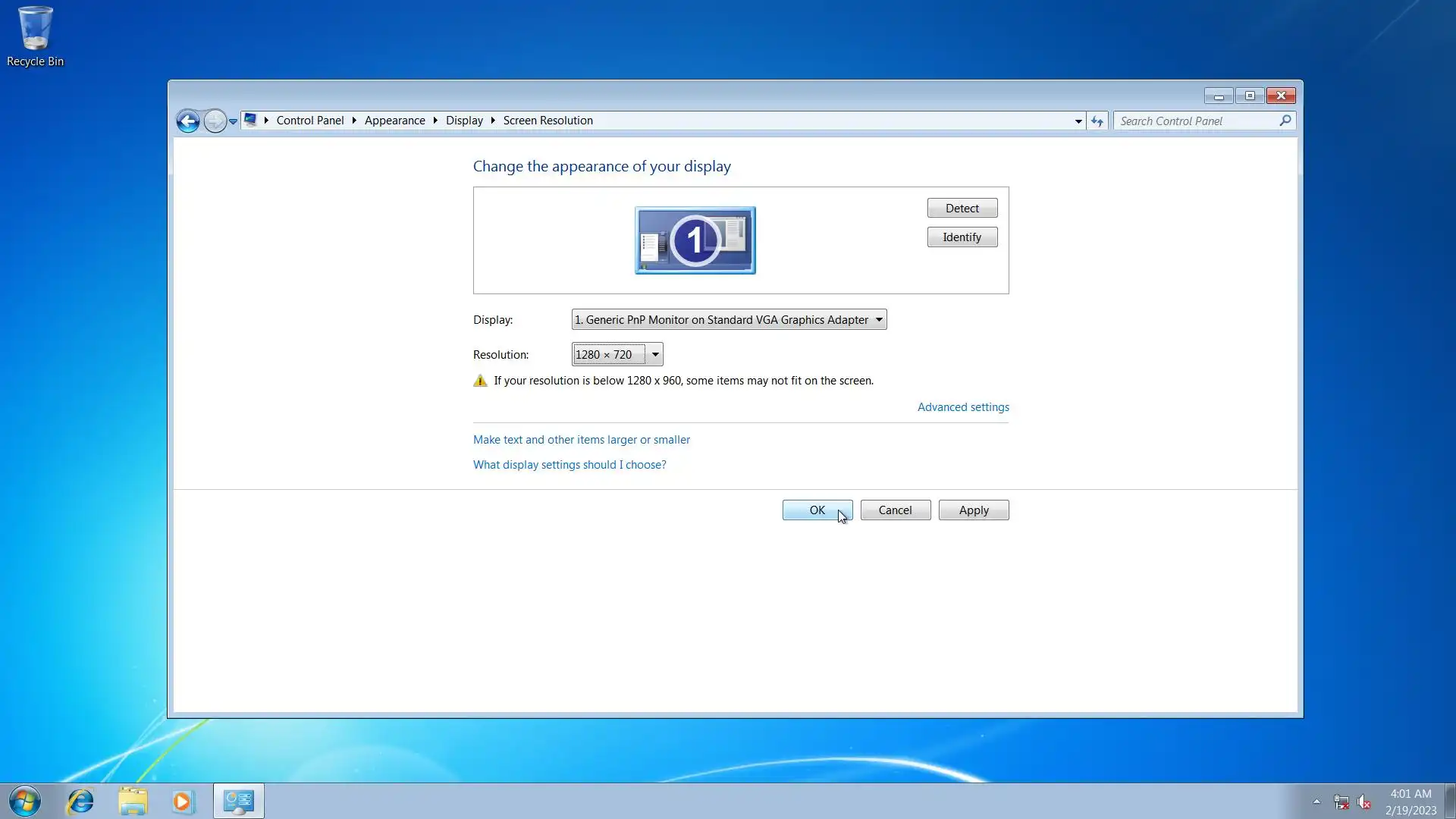Show hidden system tray icons
Image resolution: width=1456 pixels, height=819 pixels.
point(1316,802)
